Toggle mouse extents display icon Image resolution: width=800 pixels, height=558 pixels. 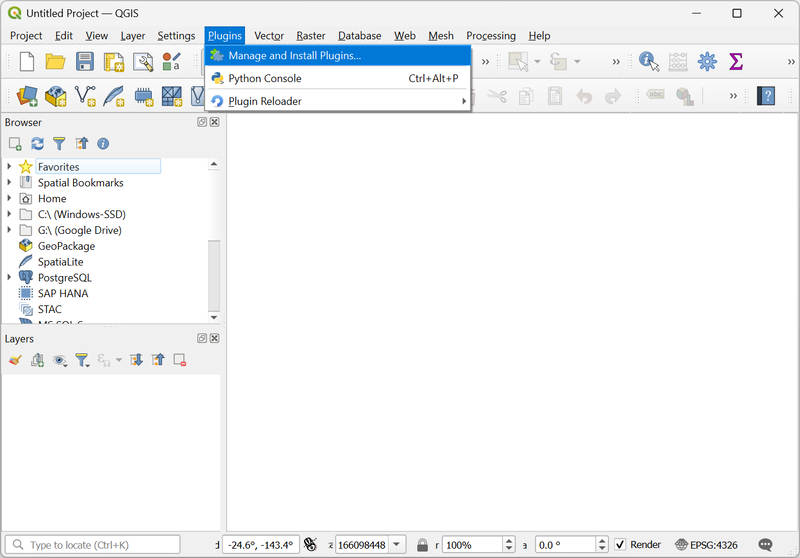(310, 545)
